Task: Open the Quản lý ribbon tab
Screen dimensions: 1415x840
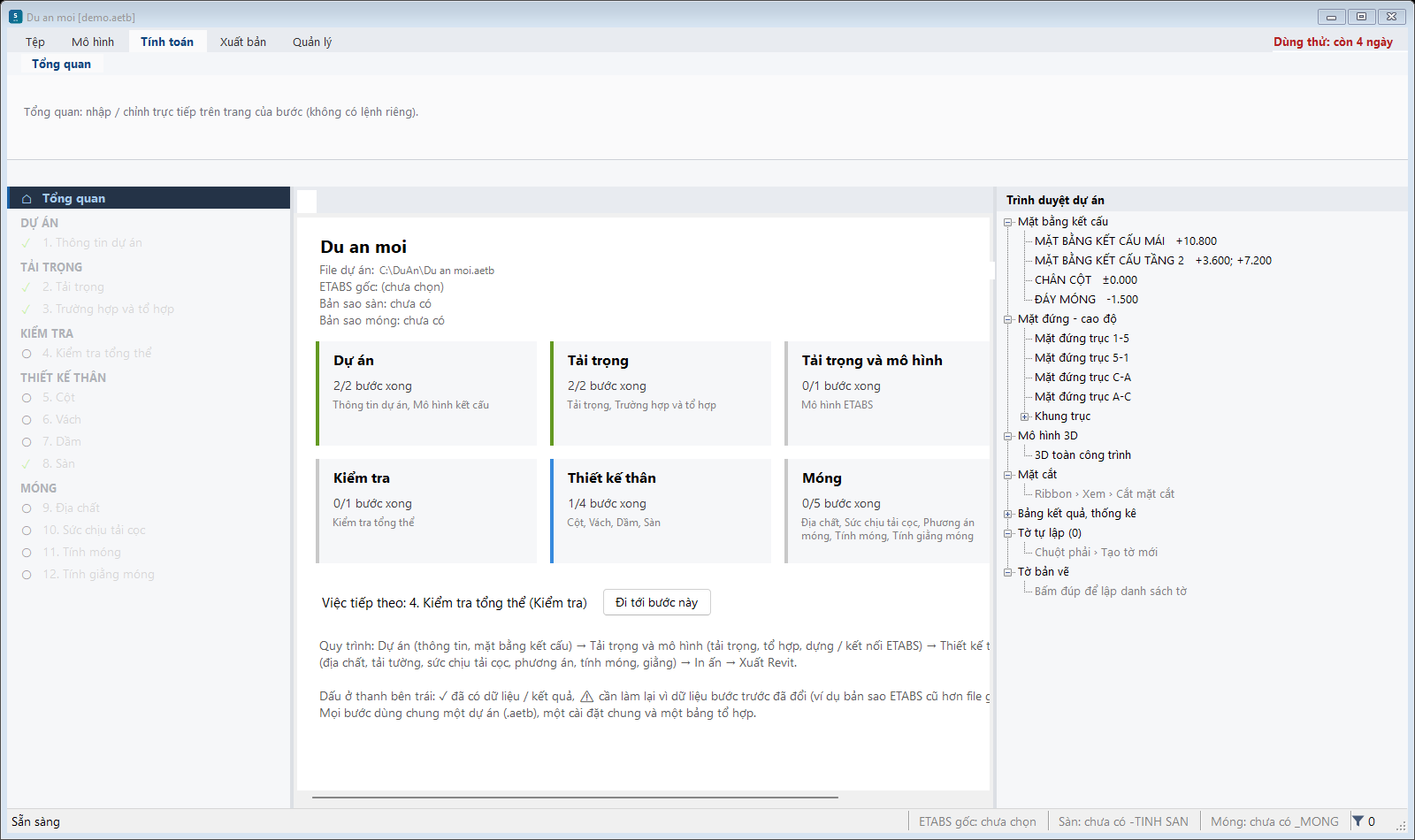Action: point(312,42)
